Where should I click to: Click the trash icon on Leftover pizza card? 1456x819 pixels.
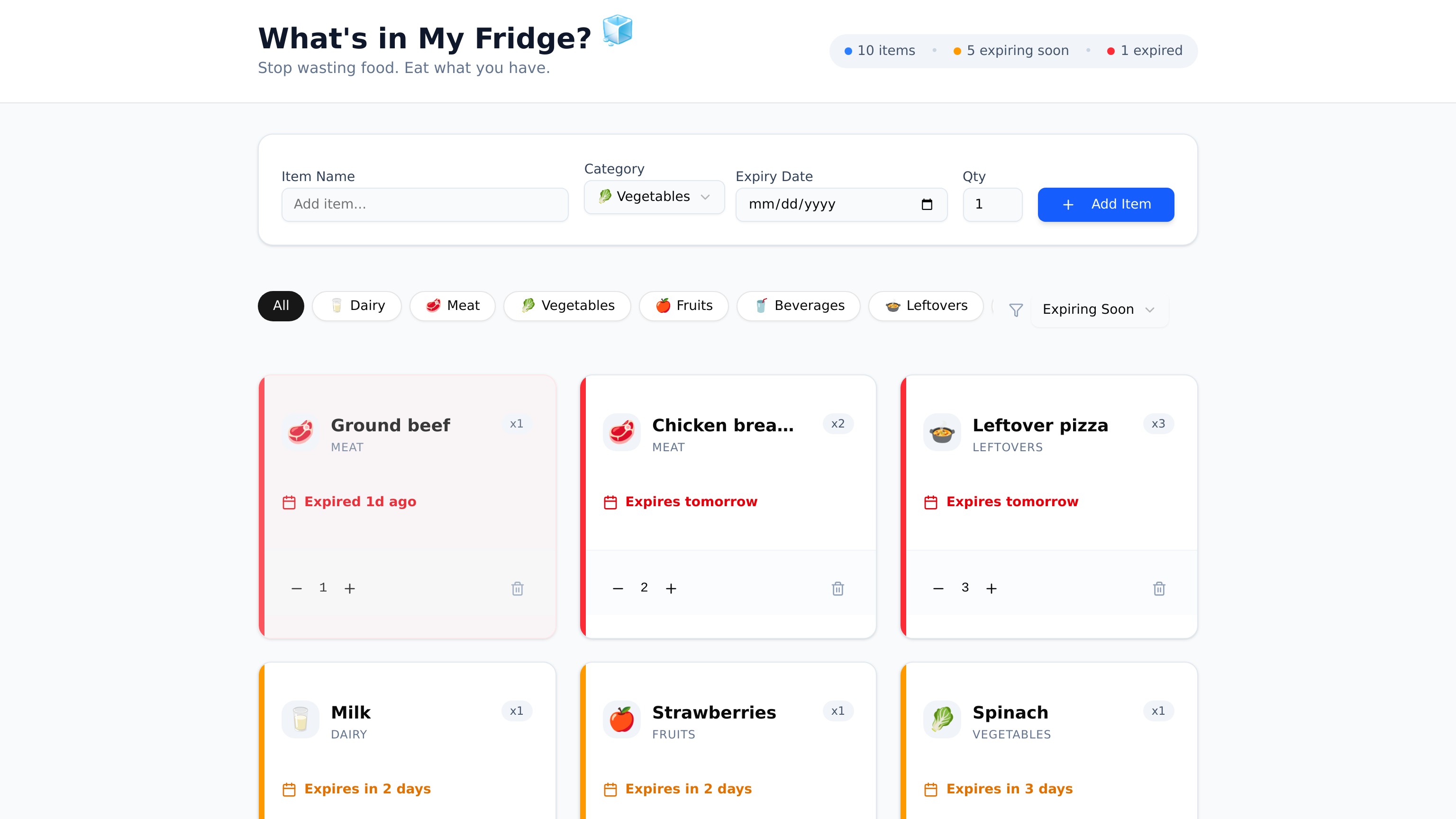(1159, 588)
